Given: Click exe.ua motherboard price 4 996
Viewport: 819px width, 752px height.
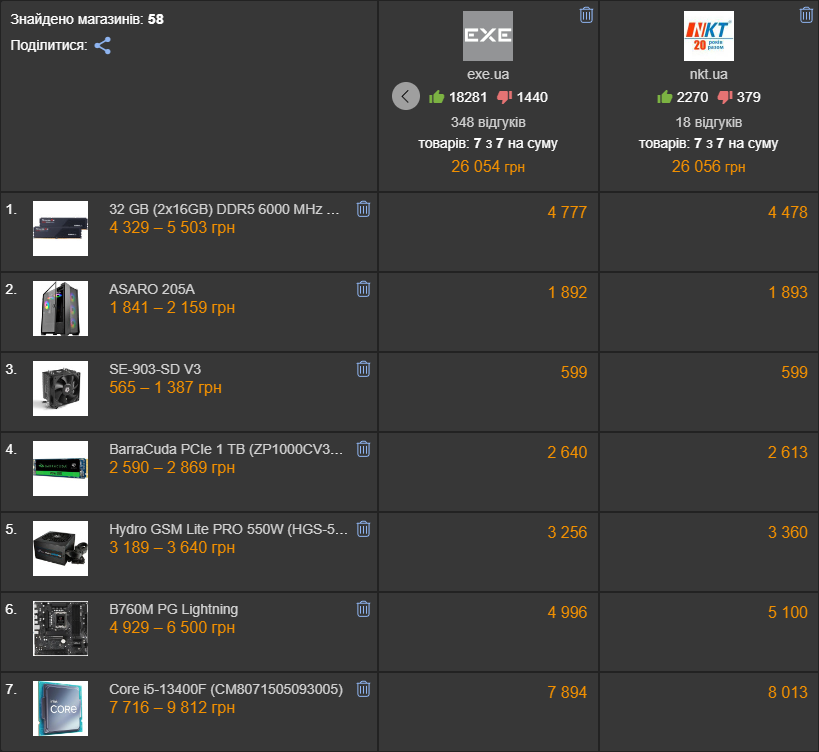Looking at the screenshot, I should pyautogui.click(x=567, y=612).
